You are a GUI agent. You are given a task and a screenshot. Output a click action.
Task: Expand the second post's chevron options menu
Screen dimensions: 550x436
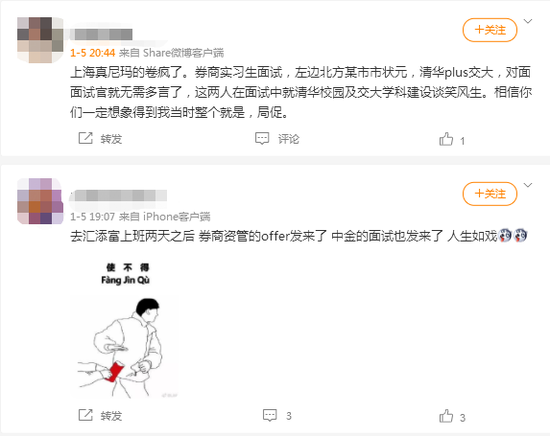point(528,185)
